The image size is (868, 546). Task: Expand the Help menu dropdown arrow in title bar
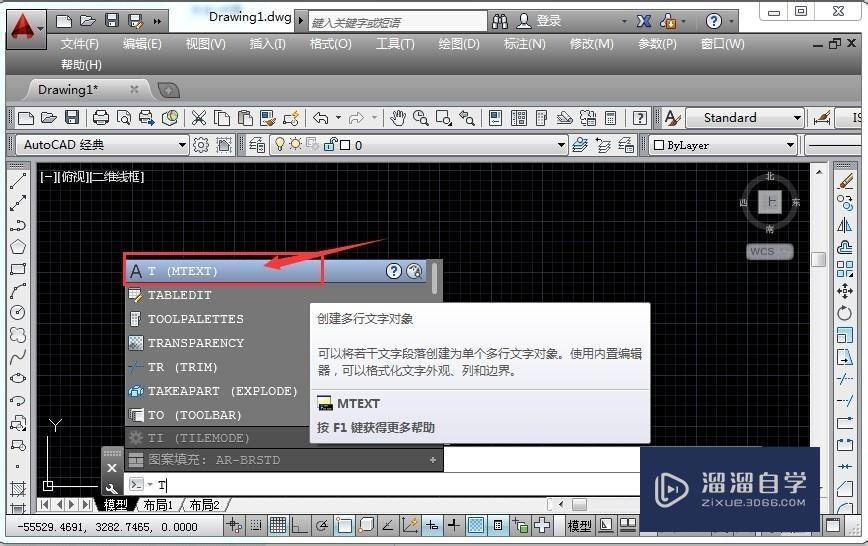pos(731,21)
